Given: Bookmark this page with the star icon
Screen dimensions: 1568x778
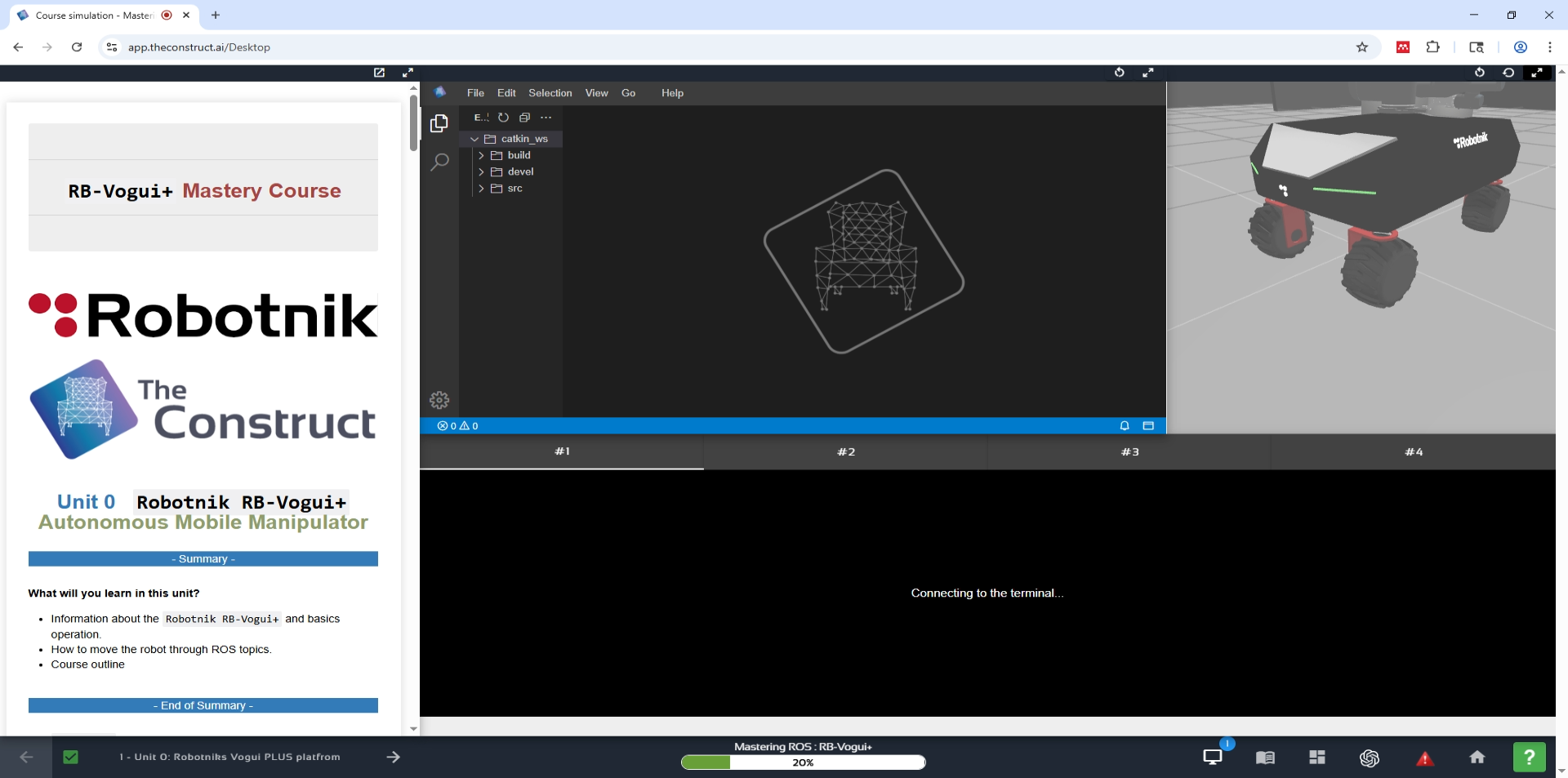Looking at the screenshot, I should coord(1362,47).
